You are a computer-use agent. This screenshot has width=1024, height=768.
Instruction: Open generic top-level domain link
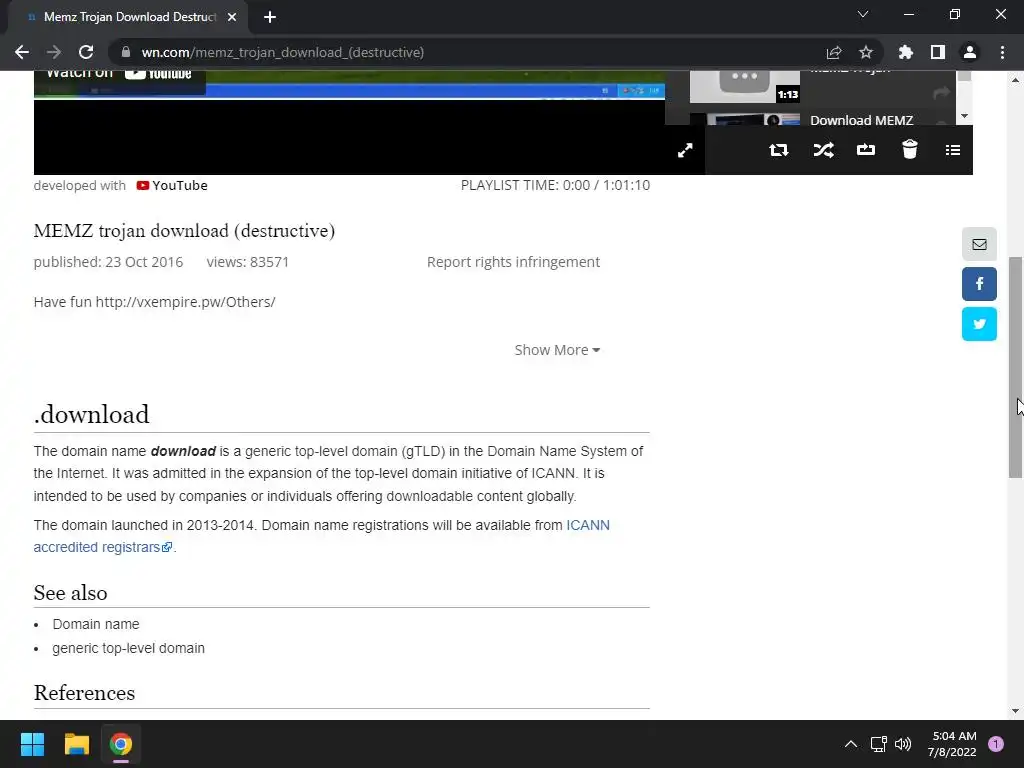[x=129, y=648]
